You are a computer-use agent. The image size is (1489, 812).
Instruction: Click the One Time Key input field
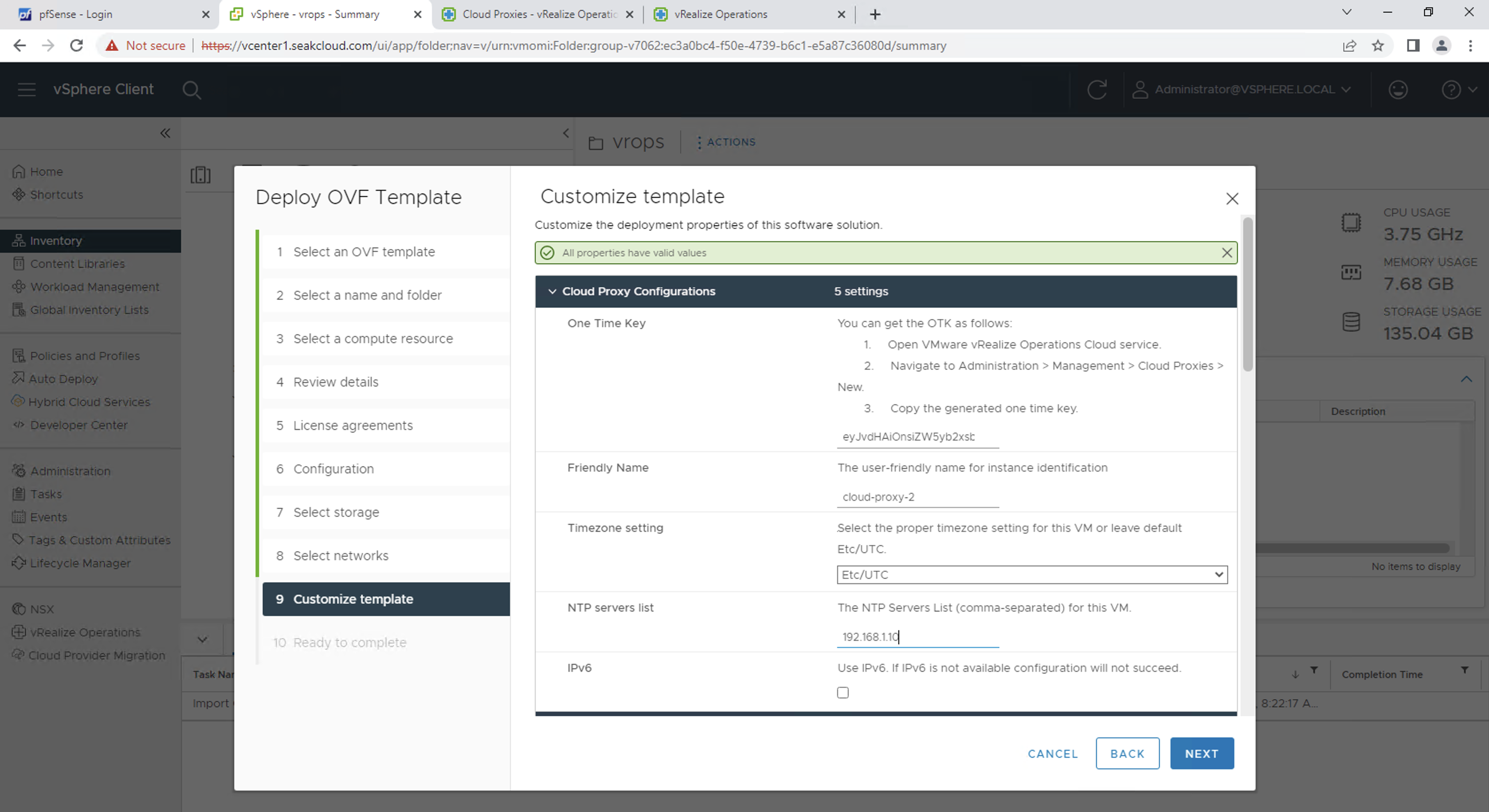917,437
